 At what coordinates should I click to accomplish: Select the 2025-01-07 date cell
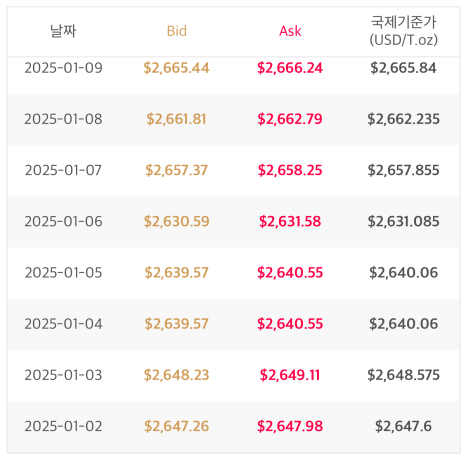[x=63, y=170]
